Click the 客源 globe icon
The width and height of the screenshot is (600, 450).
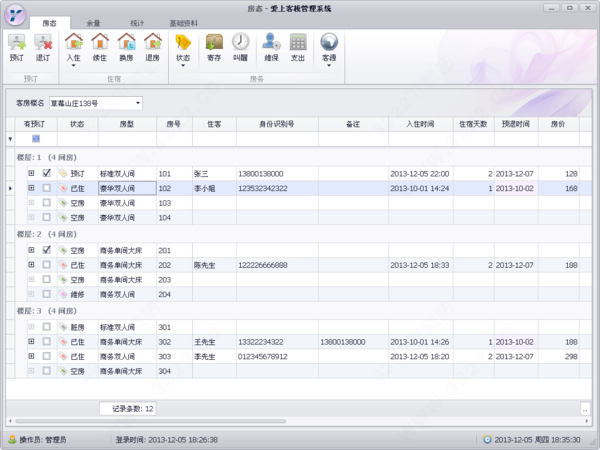point(329,42)
